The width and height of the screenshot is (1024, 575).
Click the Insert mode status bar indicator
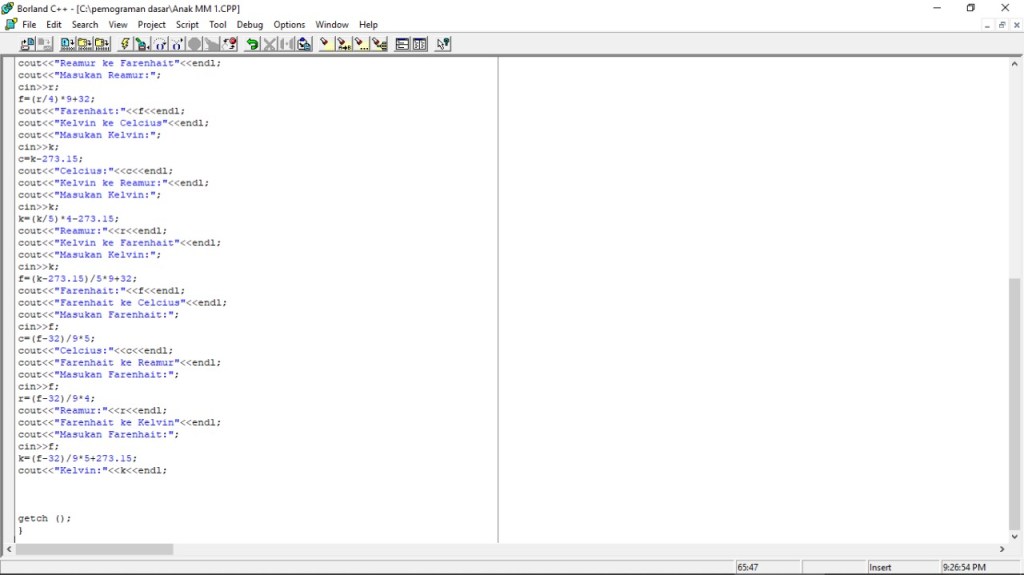(880, 567)
